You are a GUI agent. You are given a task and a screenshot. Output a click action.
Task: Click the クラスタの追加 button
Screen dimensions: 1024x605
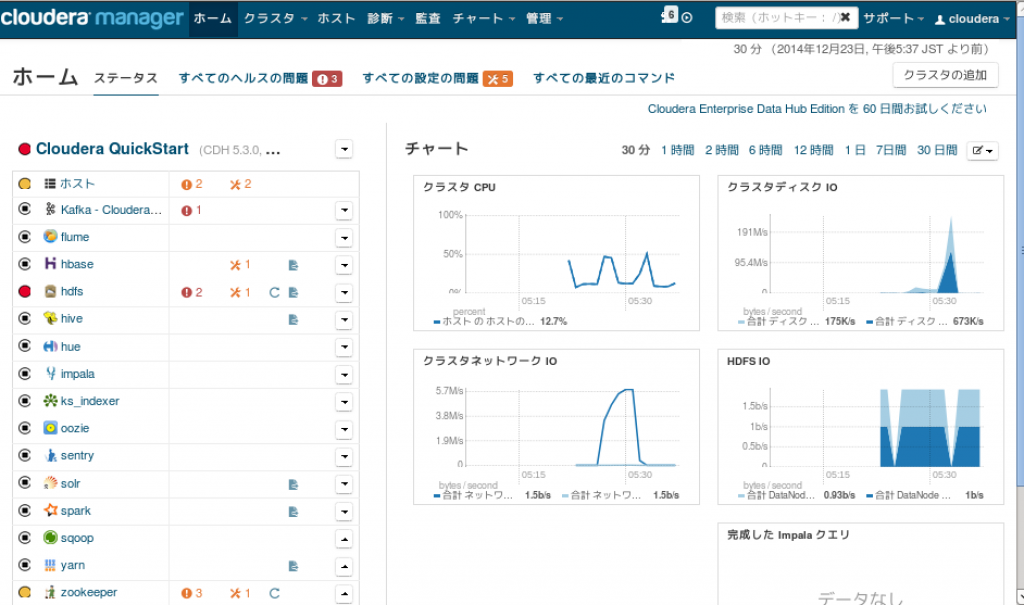point(945,75)
